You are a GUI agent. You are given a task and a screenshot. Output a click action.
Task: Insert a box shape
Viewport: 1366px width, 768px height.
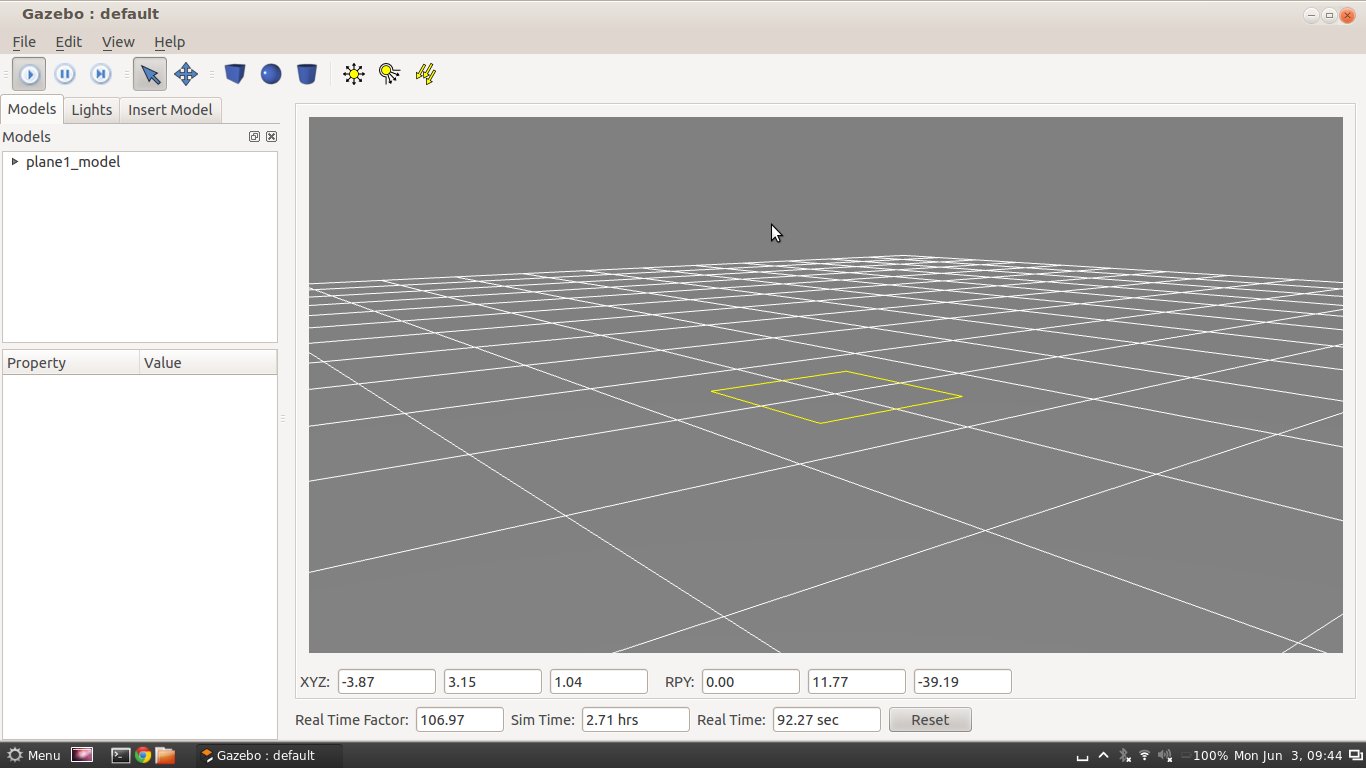(x=235, y=74)
